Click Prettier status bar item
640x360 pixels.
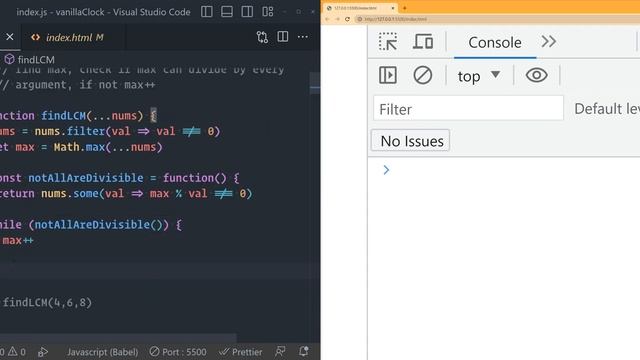click(240, 352)
